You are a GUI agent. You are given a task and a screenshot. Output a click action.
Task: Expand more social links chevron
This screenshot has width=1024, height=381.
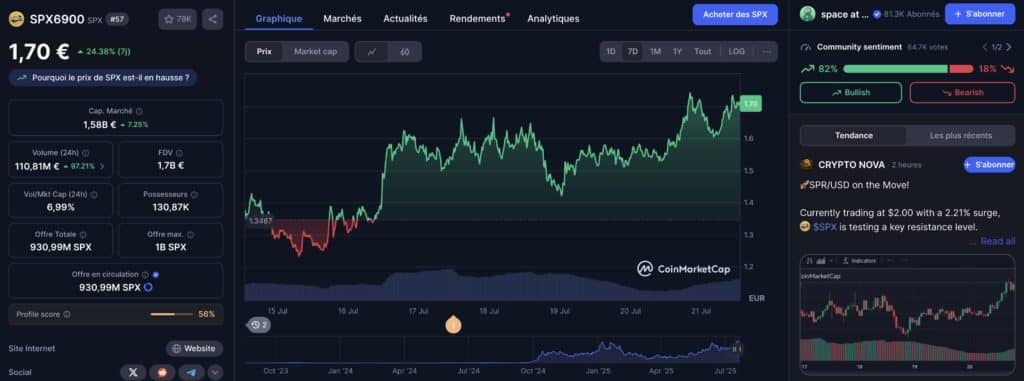[215, 372]
